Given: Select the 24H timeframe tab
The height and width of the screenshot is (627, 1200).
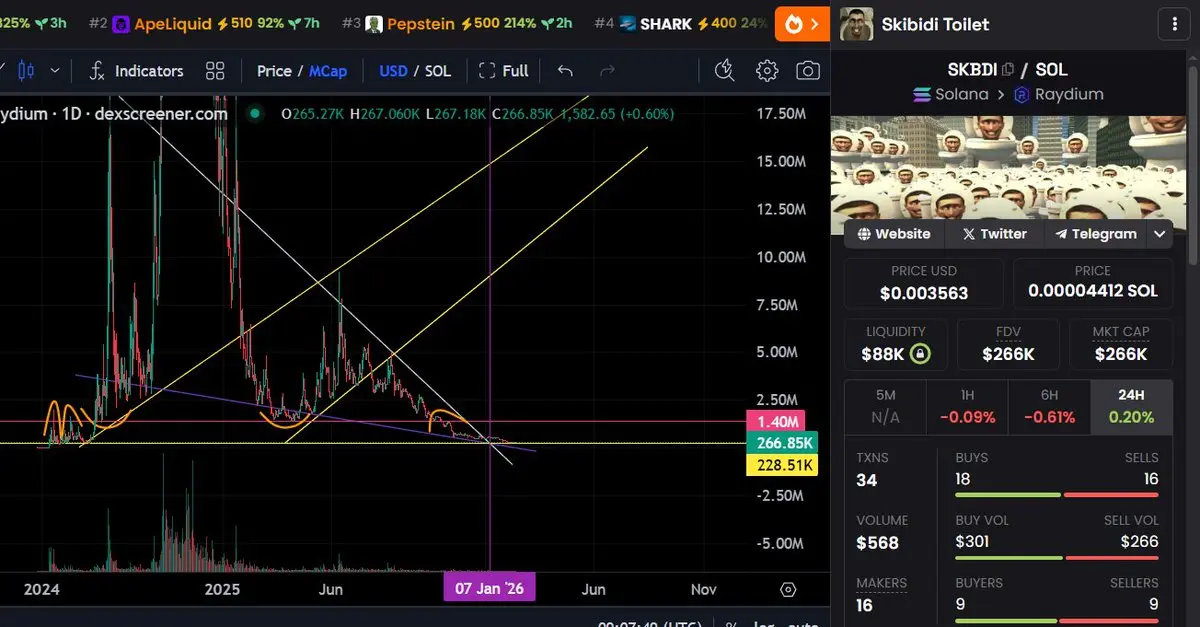Looking at the screenshot, I should pyautogui.click(x=1132, y=407).
